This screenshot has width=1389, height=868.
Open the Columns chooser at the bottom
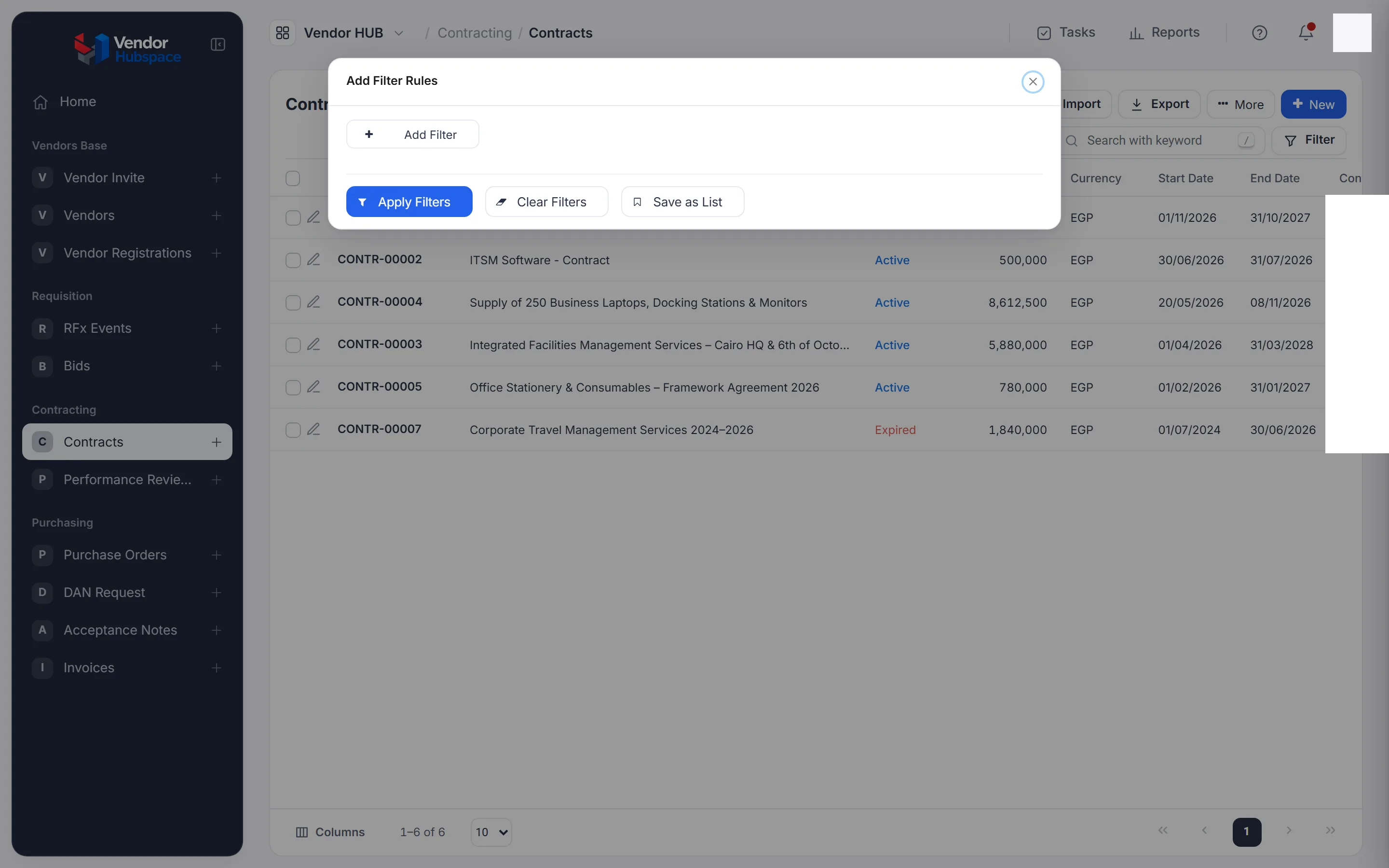[330, 832]
